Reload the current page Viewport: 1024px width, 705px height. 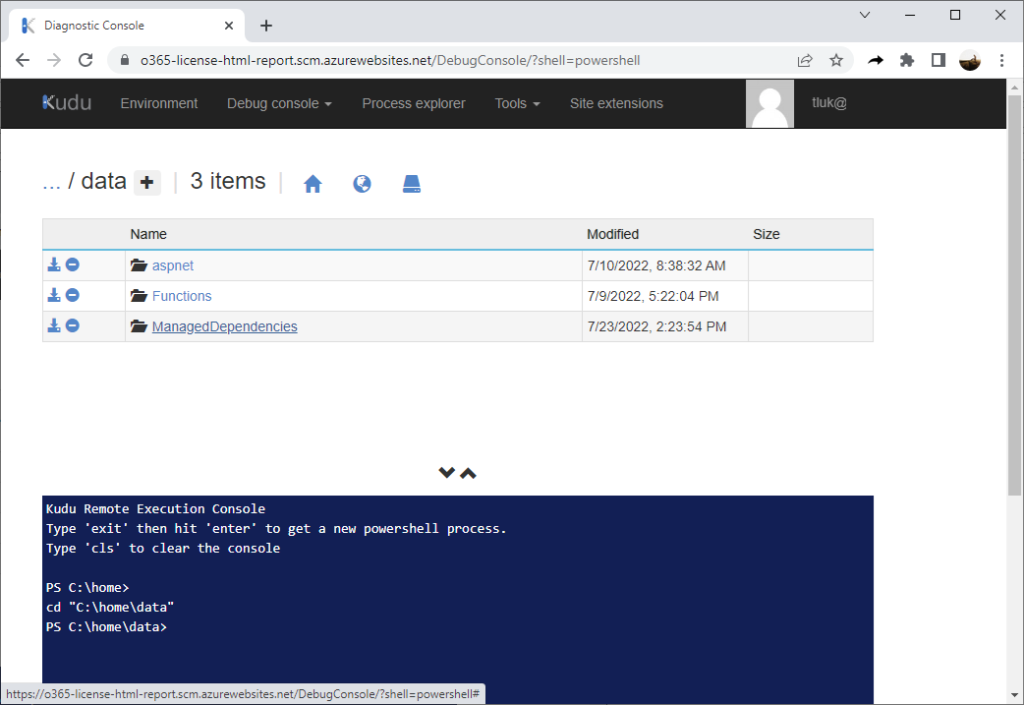pos(86,60)
